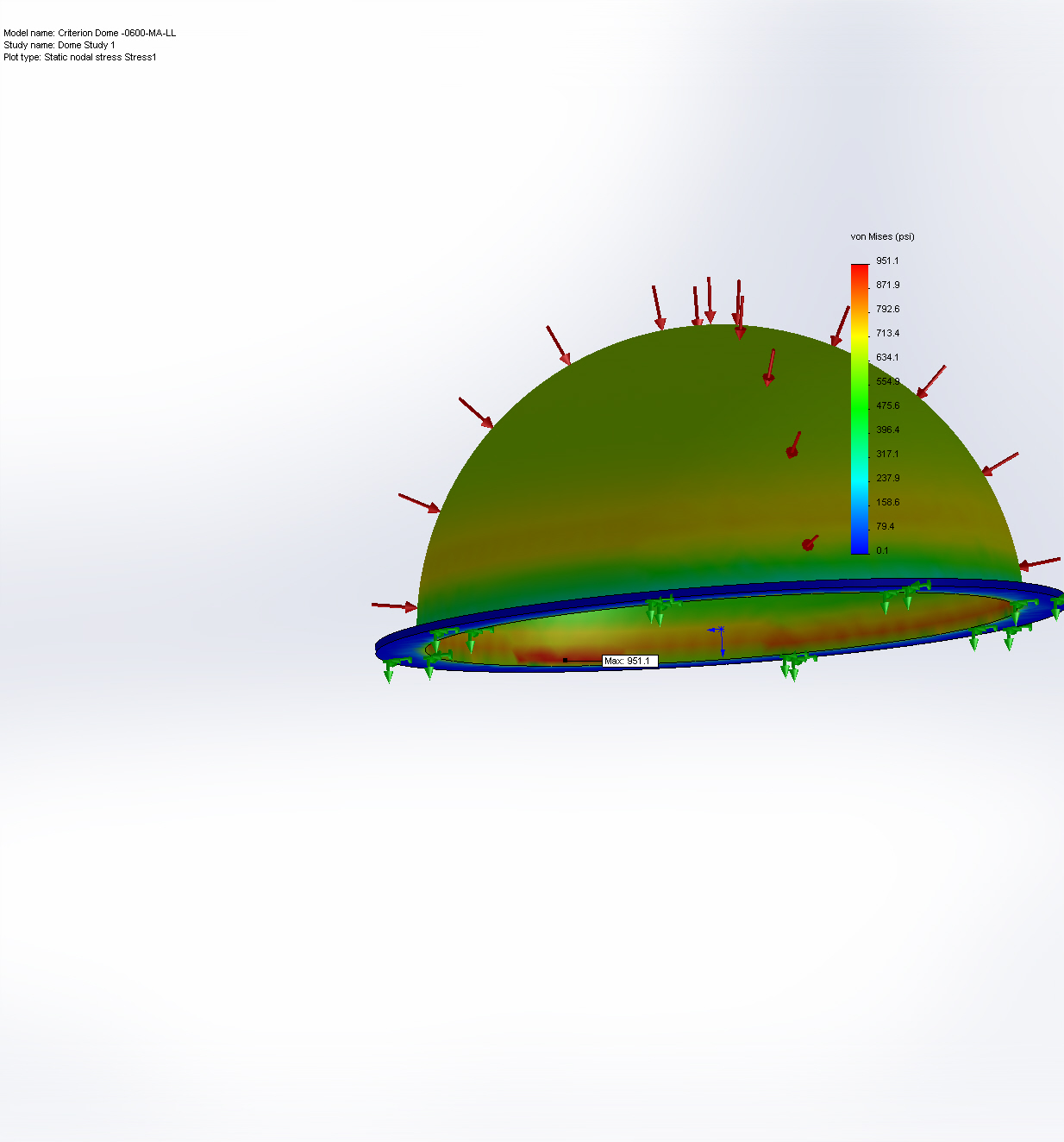Click the Max: 951.1 callout label
1064x1142 pixels.
629,661
